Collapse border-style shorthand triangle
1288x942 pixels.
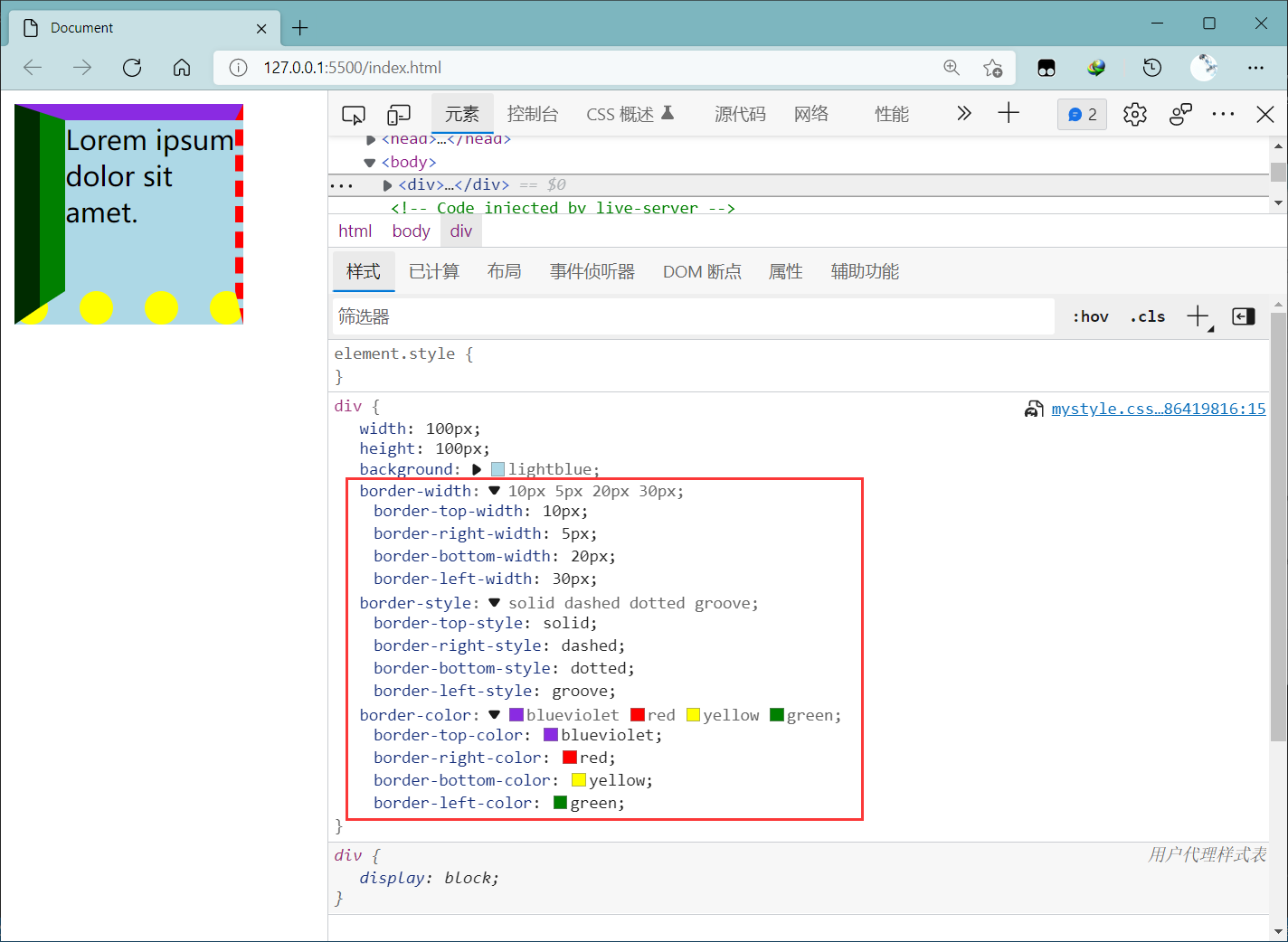tap(494, 603)
